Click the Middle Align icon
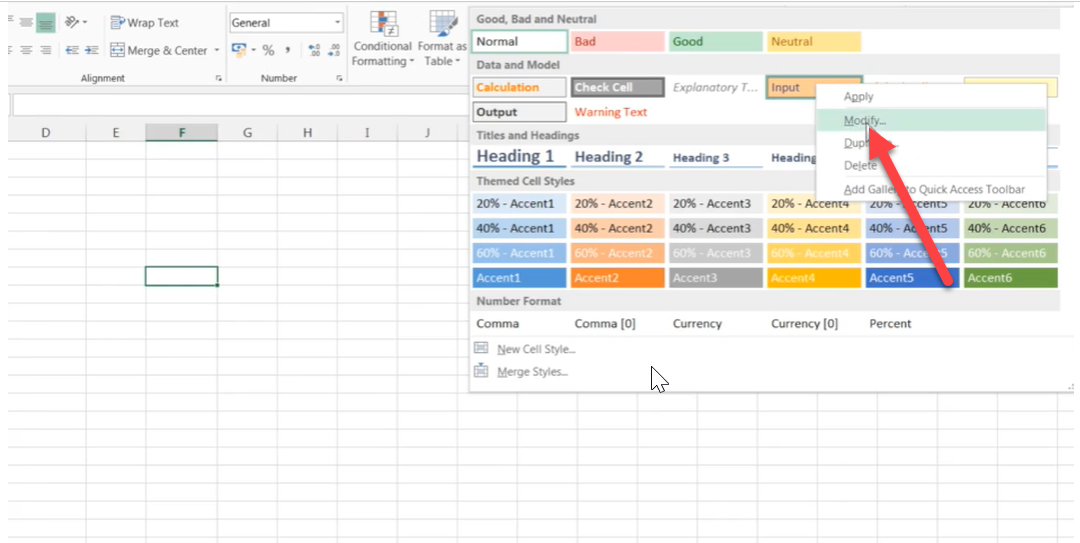1080x543 pixels. (26, 23)
